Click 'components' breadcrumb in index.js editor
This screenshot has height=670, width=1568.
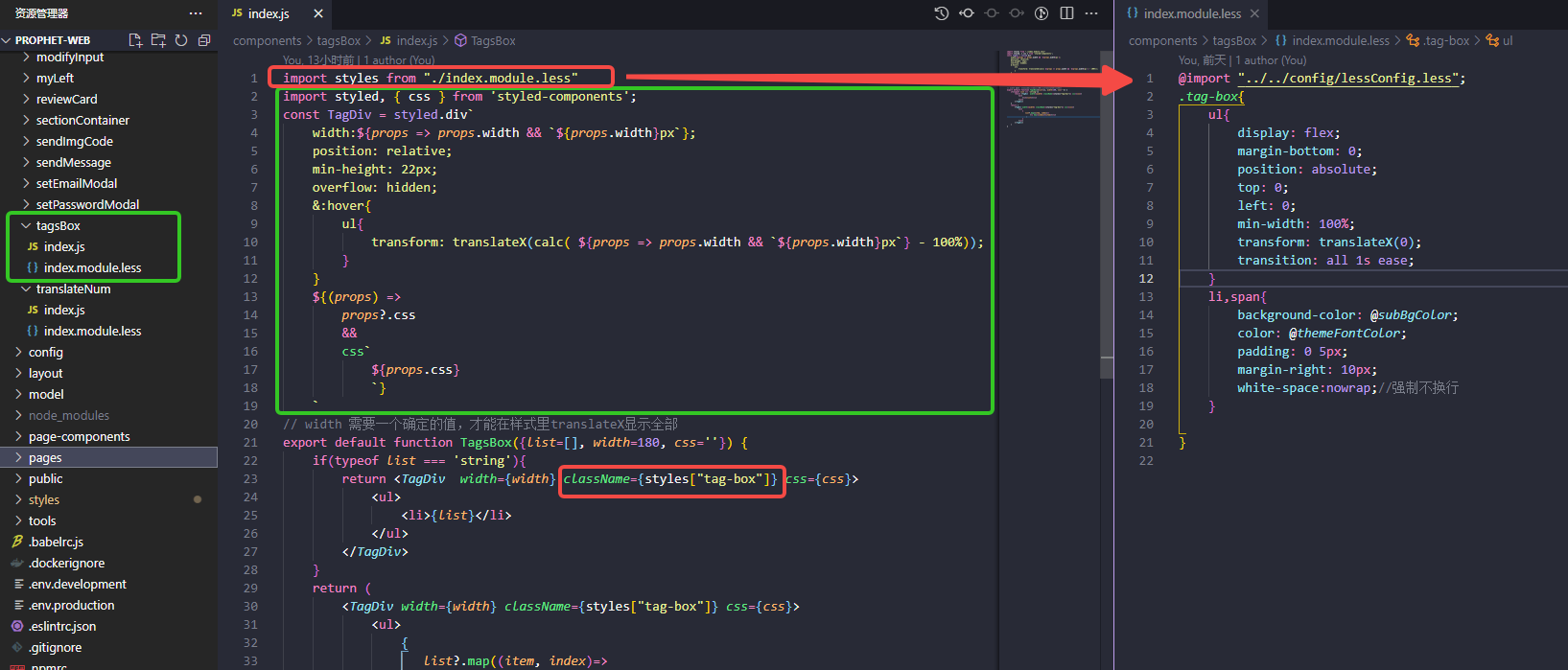click(x=267, y=40)
